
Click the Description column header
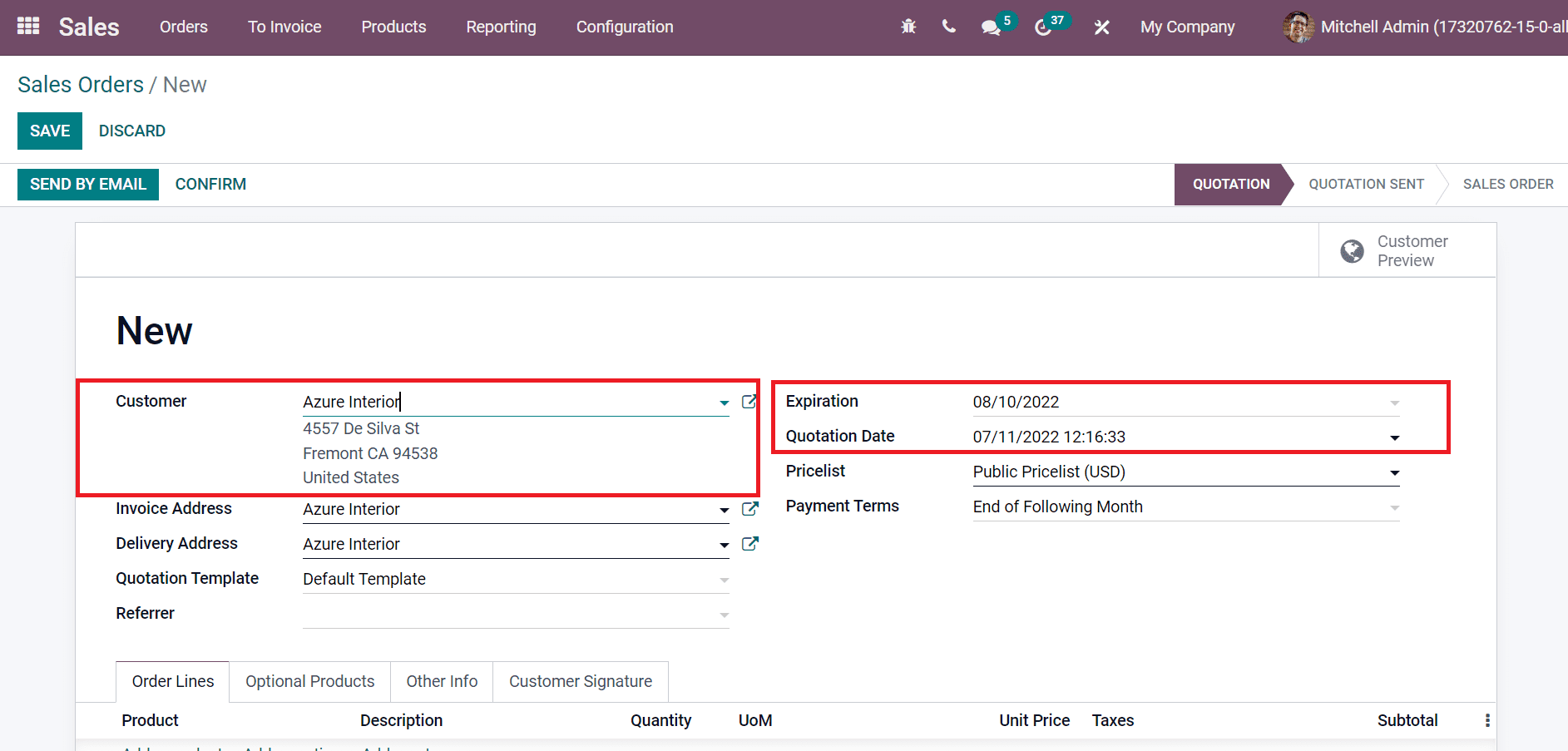401,720
